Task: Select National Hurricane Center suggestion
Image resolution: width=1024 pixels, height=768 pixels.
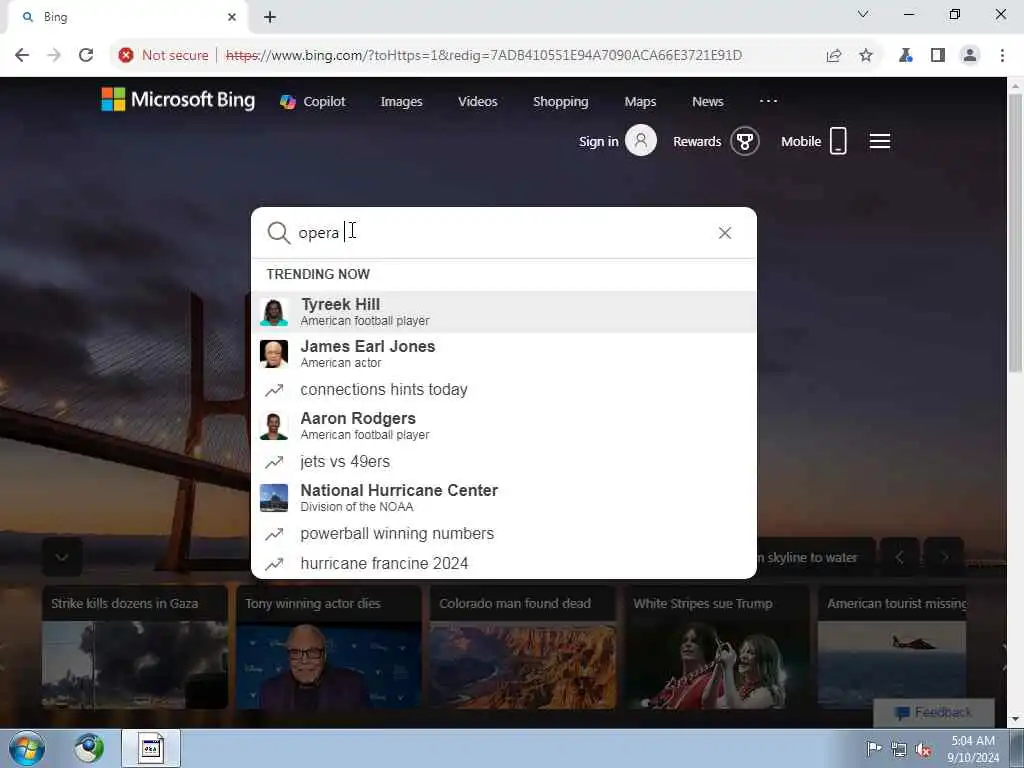Action: 504,498
